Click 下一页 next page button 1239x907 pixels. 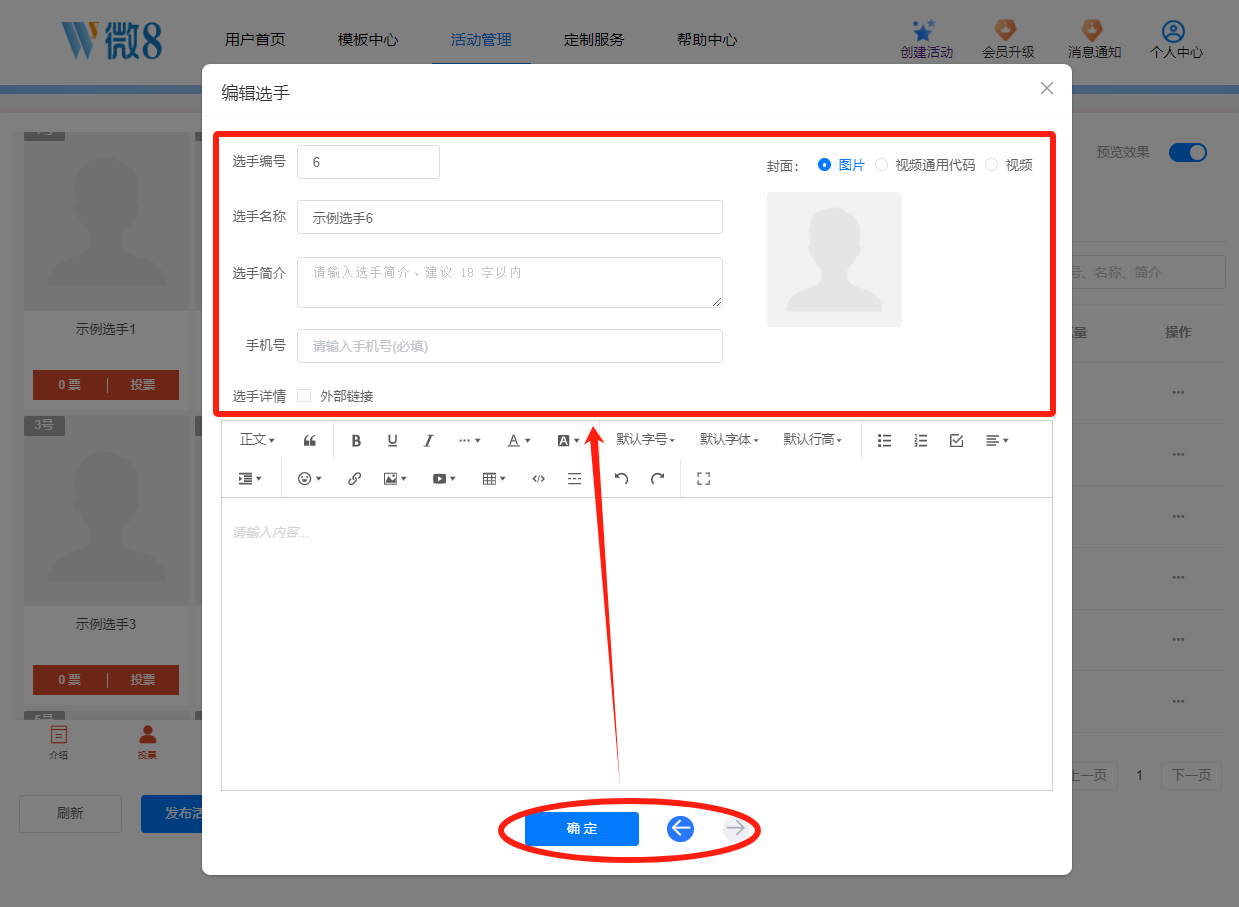click(x=1191, y=775)
